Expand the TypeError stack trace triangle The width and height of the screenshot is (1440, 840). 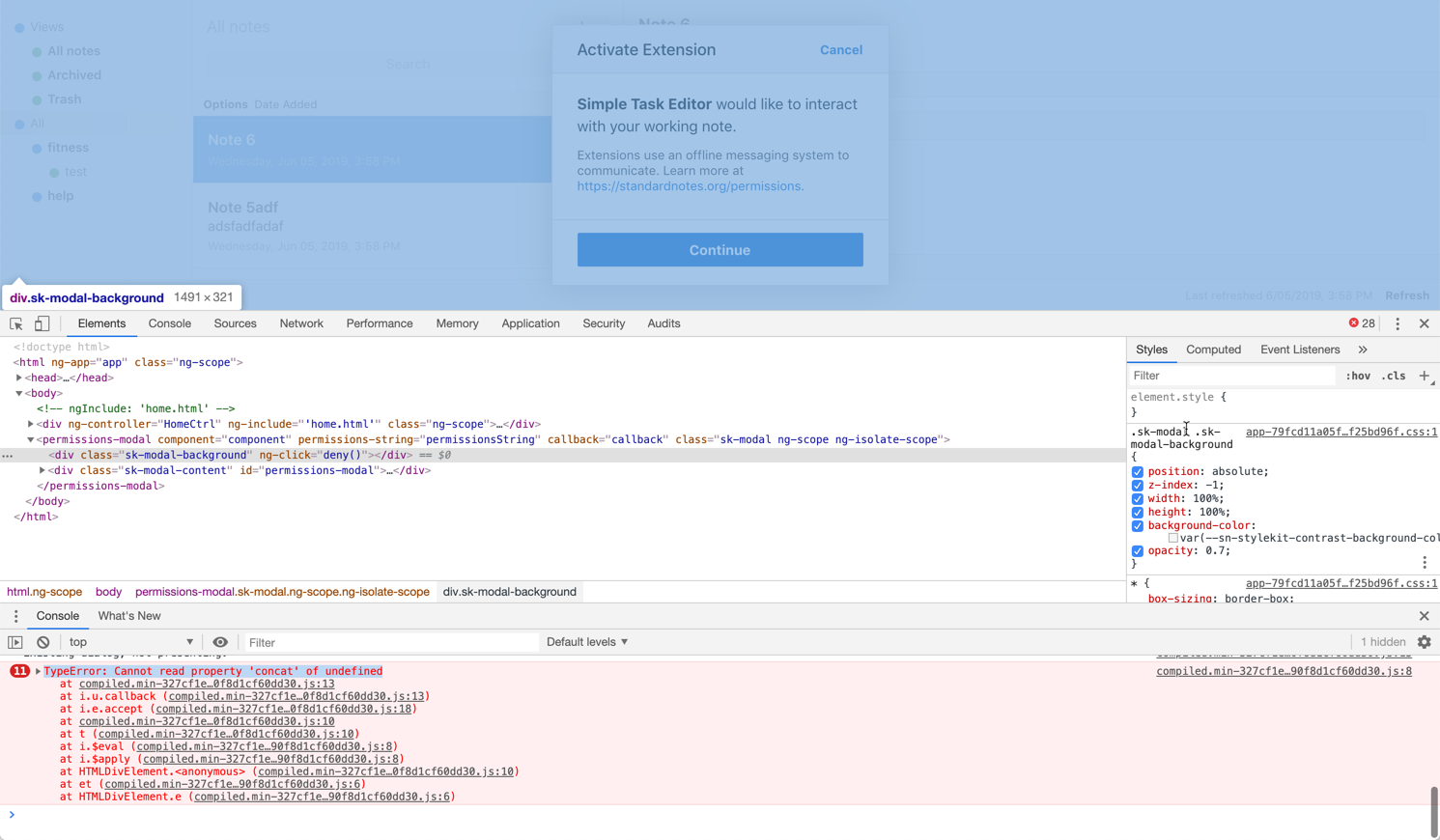coord(38,671)
